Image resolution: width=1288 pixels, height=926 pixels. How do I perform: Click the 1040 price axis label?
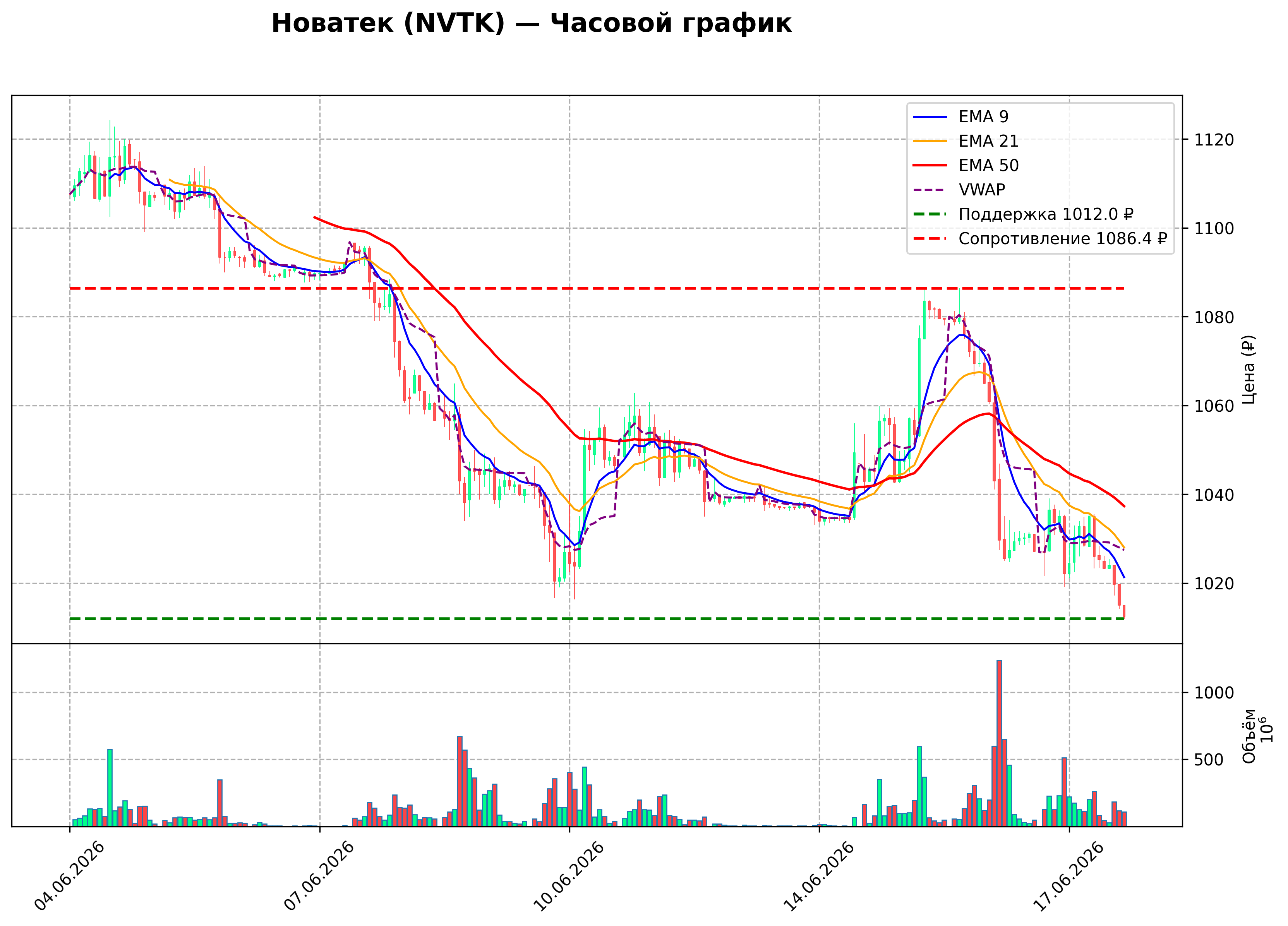(x=1214, y=495)
